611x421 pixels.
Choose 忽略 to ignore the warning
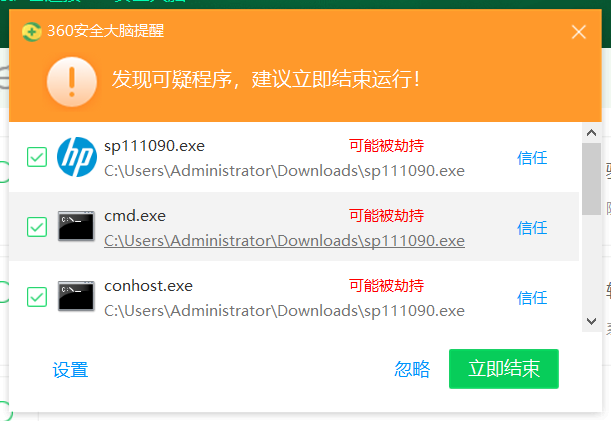(412, 369)
